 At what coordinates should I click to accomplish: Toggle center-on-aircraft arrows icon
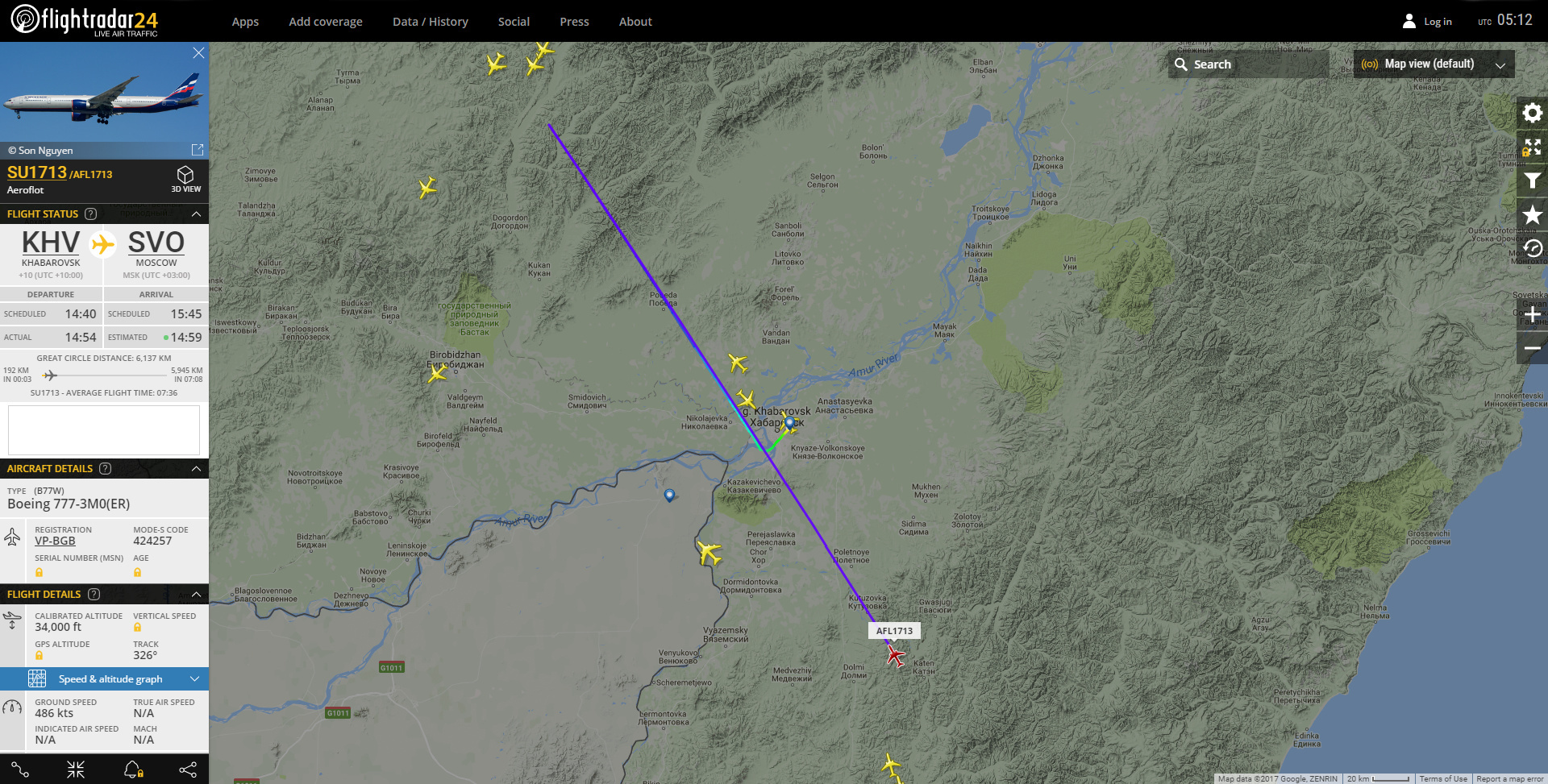pos(76,769)
